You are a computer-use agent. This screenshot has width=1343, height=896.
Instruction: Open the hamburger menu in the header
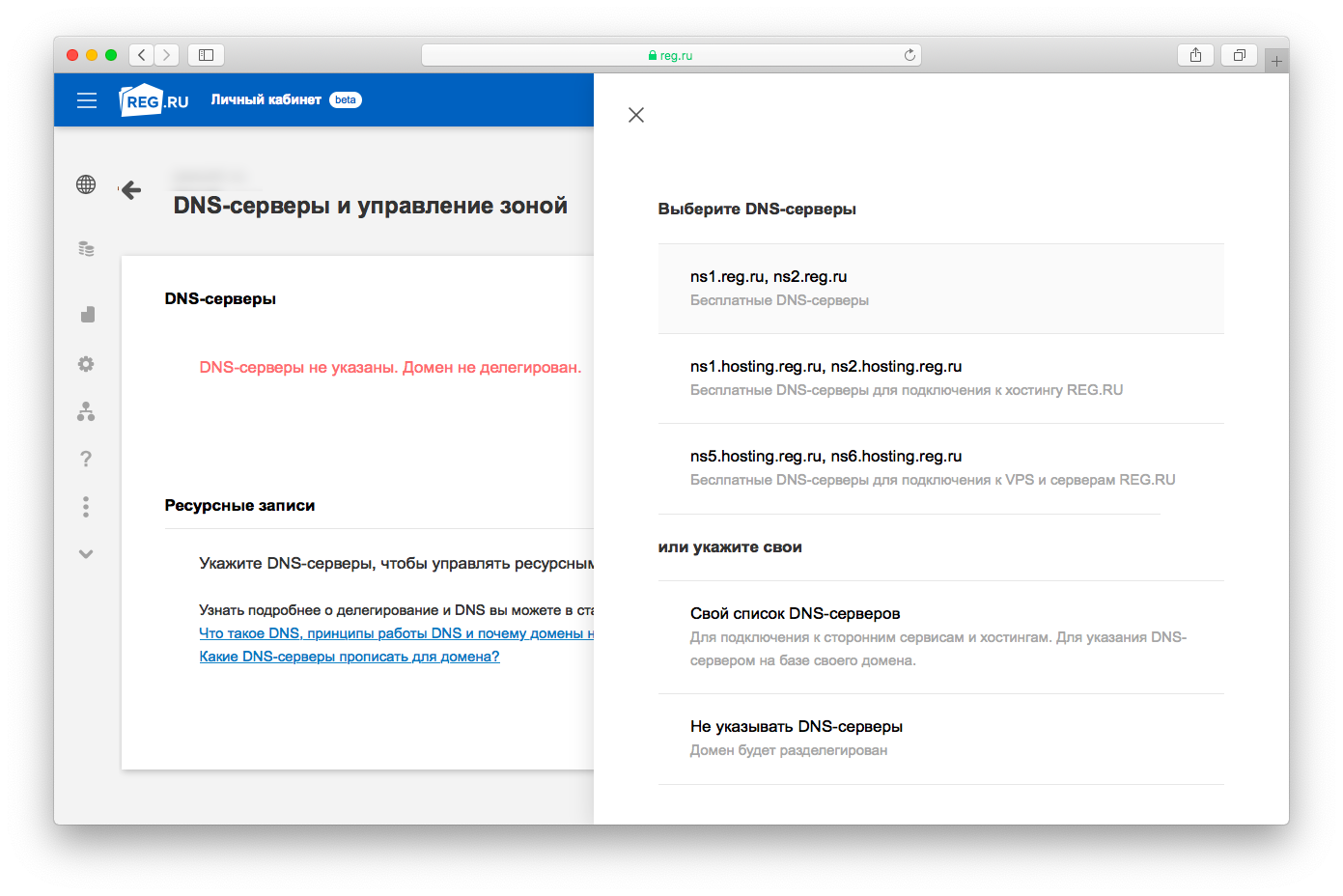pyautogui.click(x=87, y=100)
